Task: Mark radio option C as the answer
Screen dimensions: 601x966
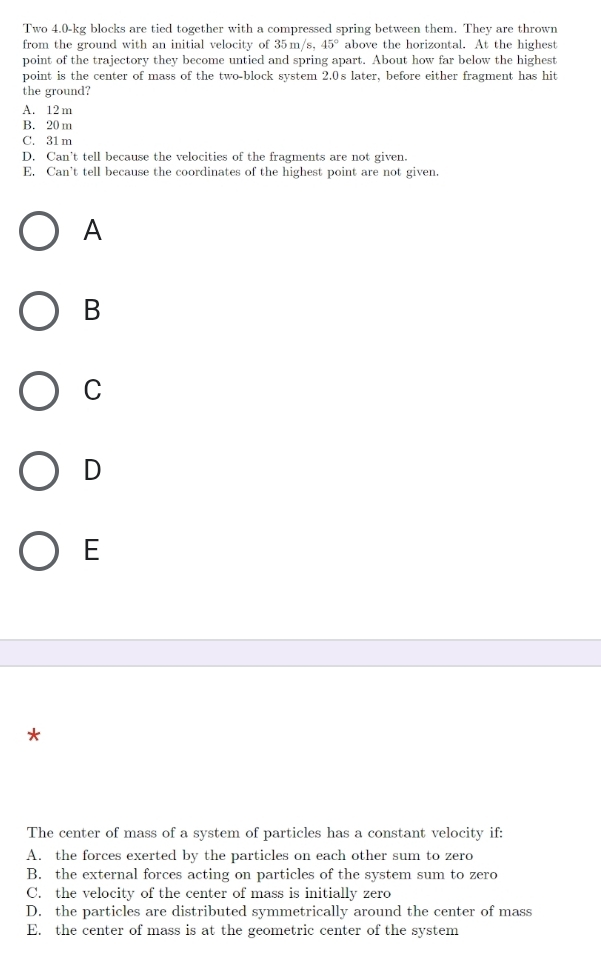Action: pyautogui.click(x=39, y=391)
